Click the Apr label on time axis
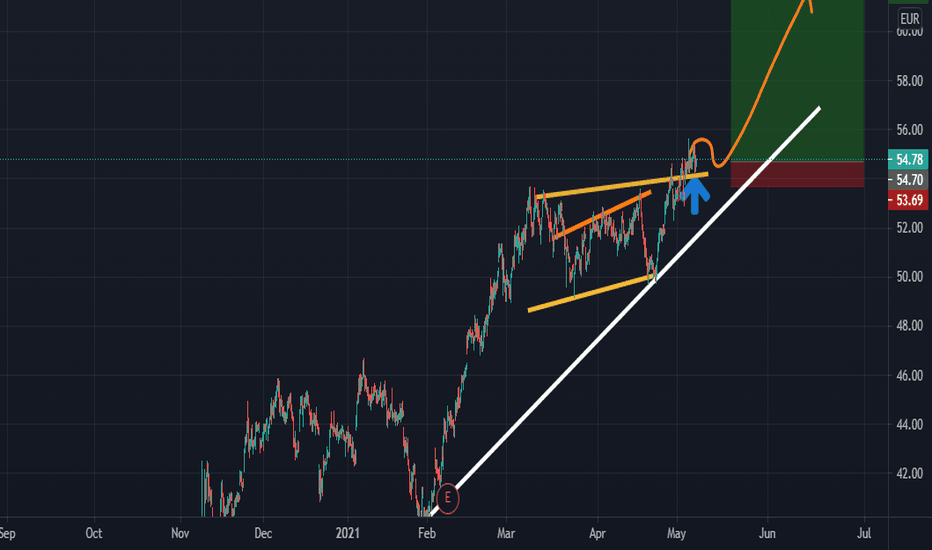 point(597,533)
